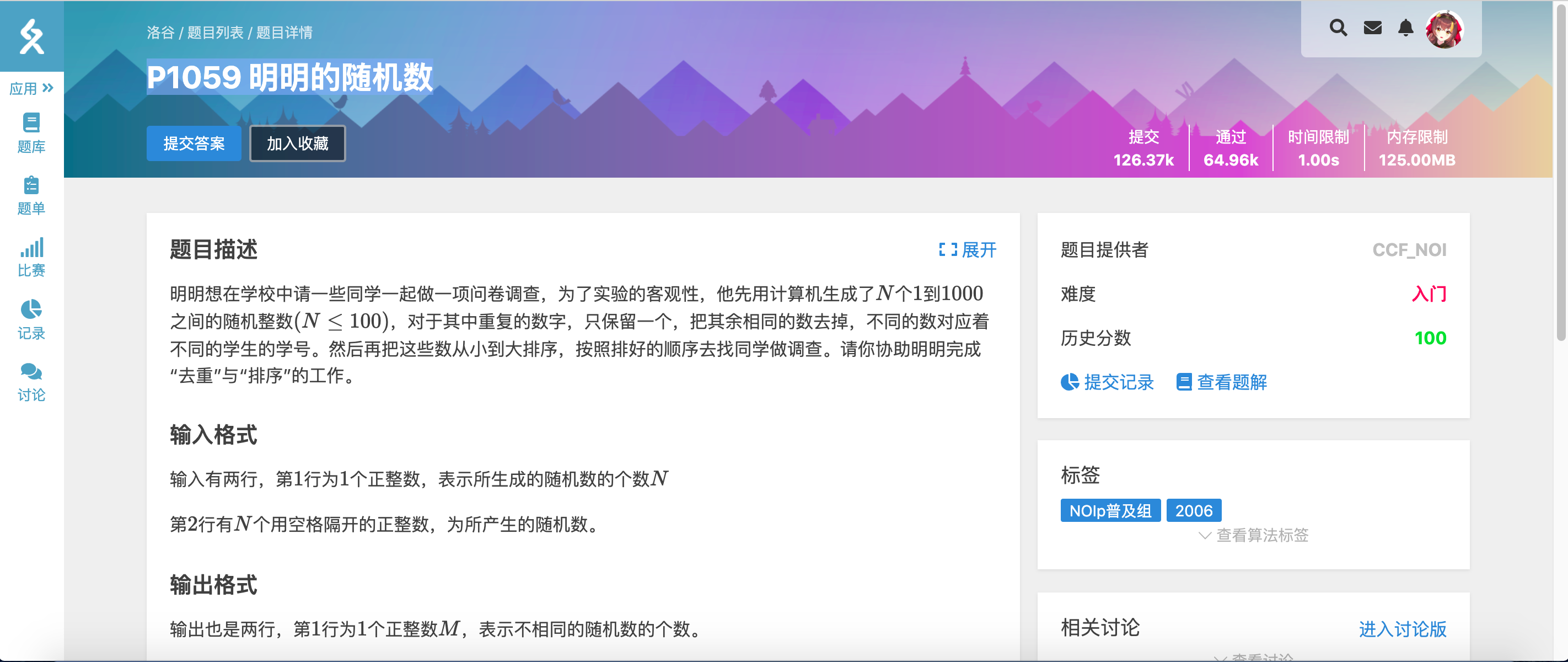
Task: Open 记录 from the sidebar
Action: pos(31,321)
